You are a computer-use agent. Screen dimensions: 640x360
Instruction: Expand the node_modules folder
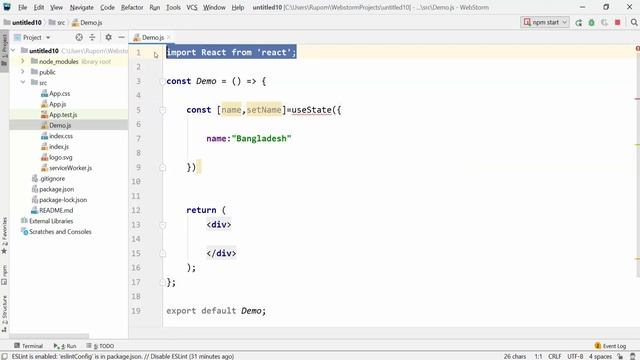point(23,61)
